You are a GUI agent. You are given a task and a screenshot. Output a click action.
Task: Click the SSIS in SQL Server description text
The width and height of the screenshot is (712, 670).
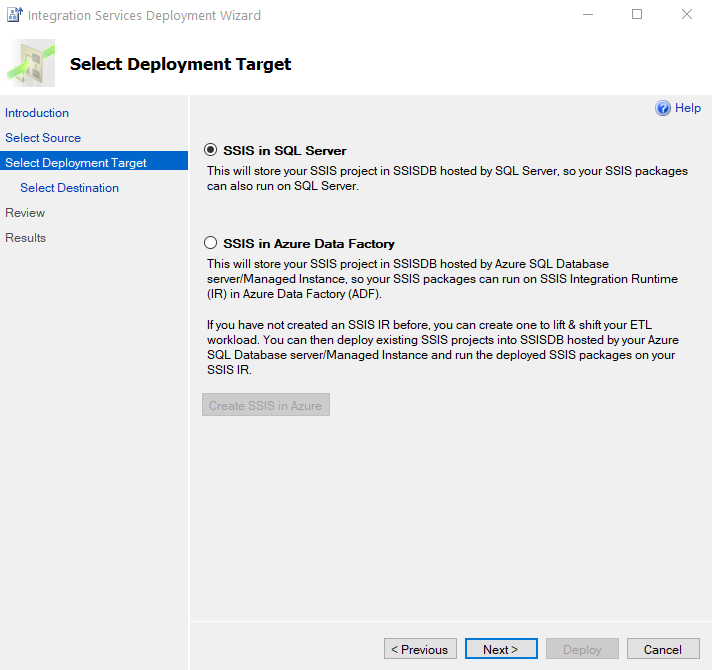point(447,178)
